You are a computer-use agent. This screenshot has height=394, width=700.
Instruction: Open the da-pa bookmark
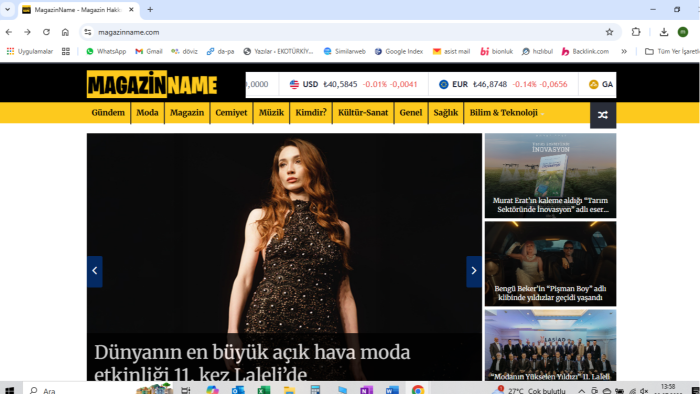coord(221,51)
